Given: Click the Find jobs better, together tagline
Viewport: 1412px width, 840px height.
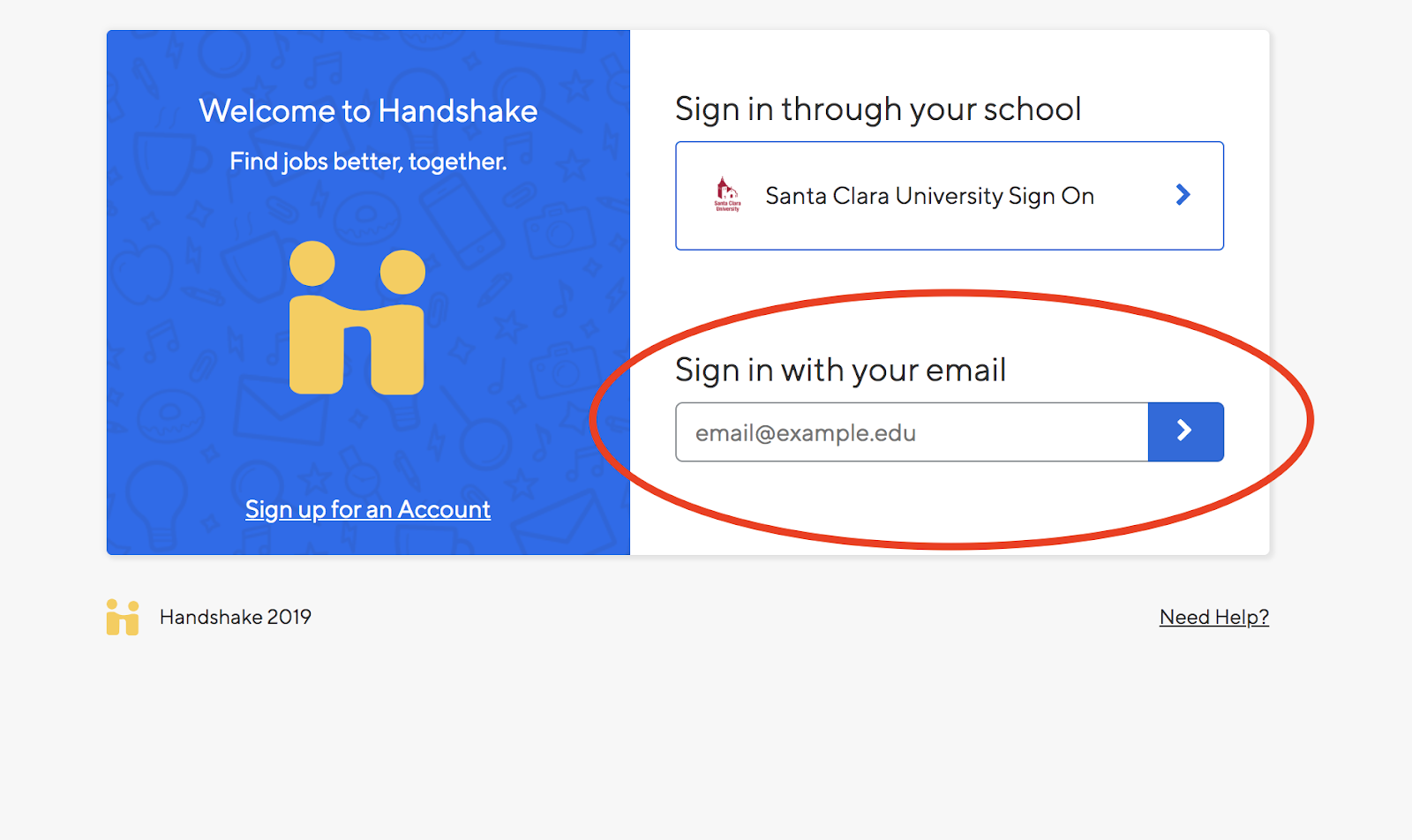Looking at the screenshot, I should click(368, 161).
